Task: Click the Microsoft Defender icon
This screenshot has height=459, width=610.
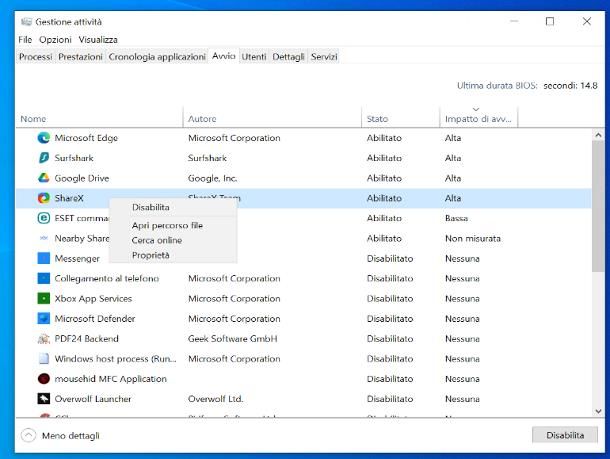Action: [44, 319]
